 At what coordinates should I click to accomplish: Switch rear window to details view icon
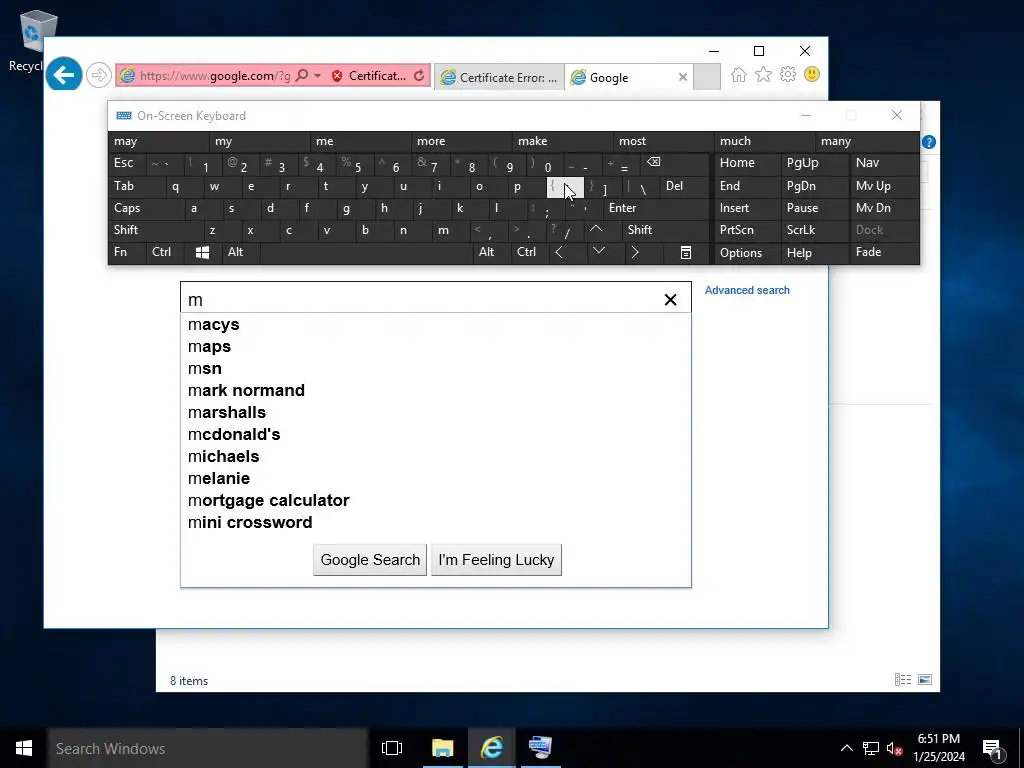pyautogui.click(x=903, y=680)
